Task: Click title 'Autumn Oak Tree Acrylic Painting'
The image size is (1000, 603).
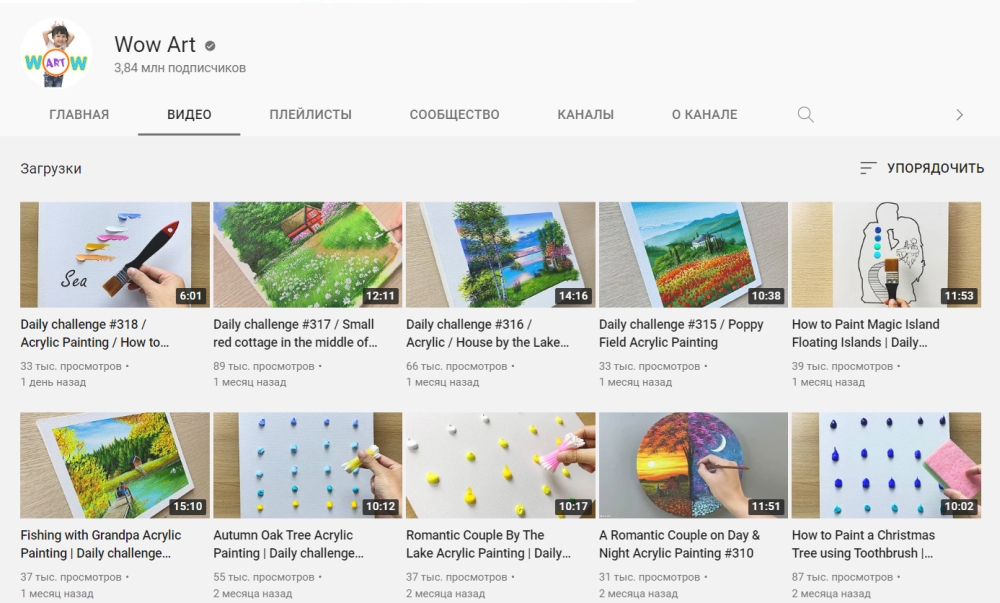Action: click(x=288, y=544)
